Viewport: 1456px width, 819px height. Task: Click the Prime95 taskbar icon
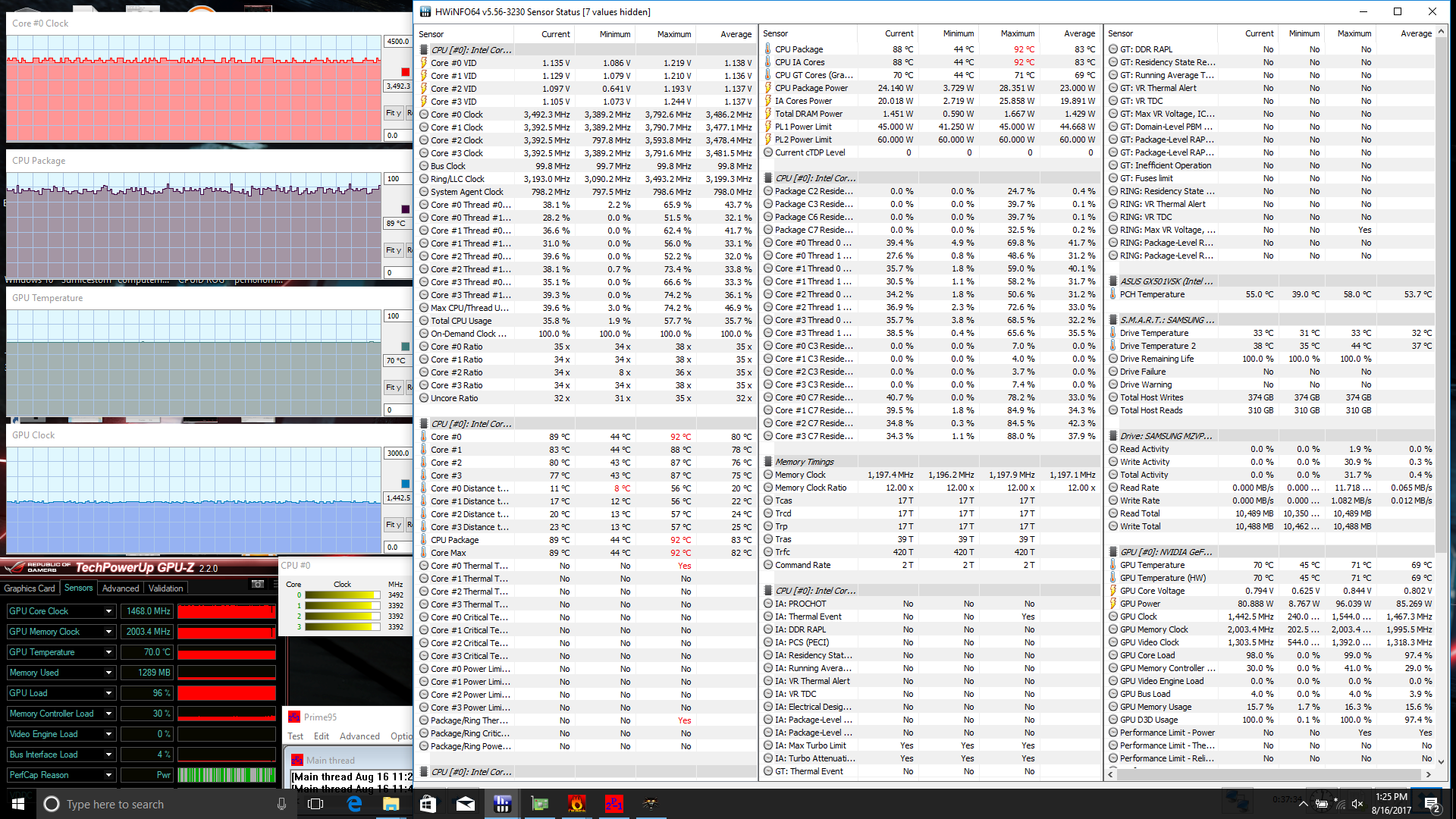click(x=613, y=804)
